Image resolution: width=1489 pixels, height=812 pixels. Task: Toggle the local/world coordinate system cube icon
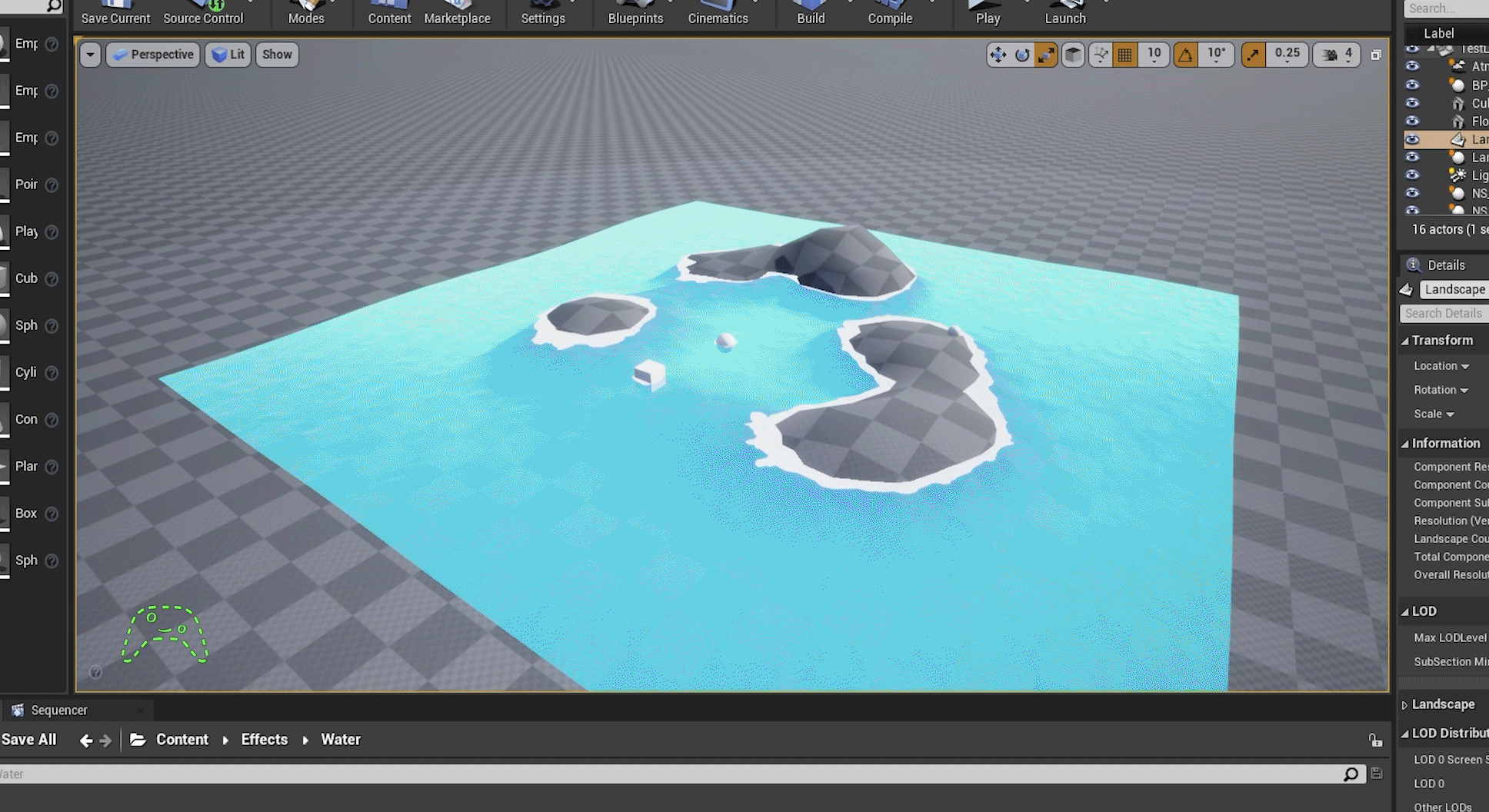point(1072,54)
